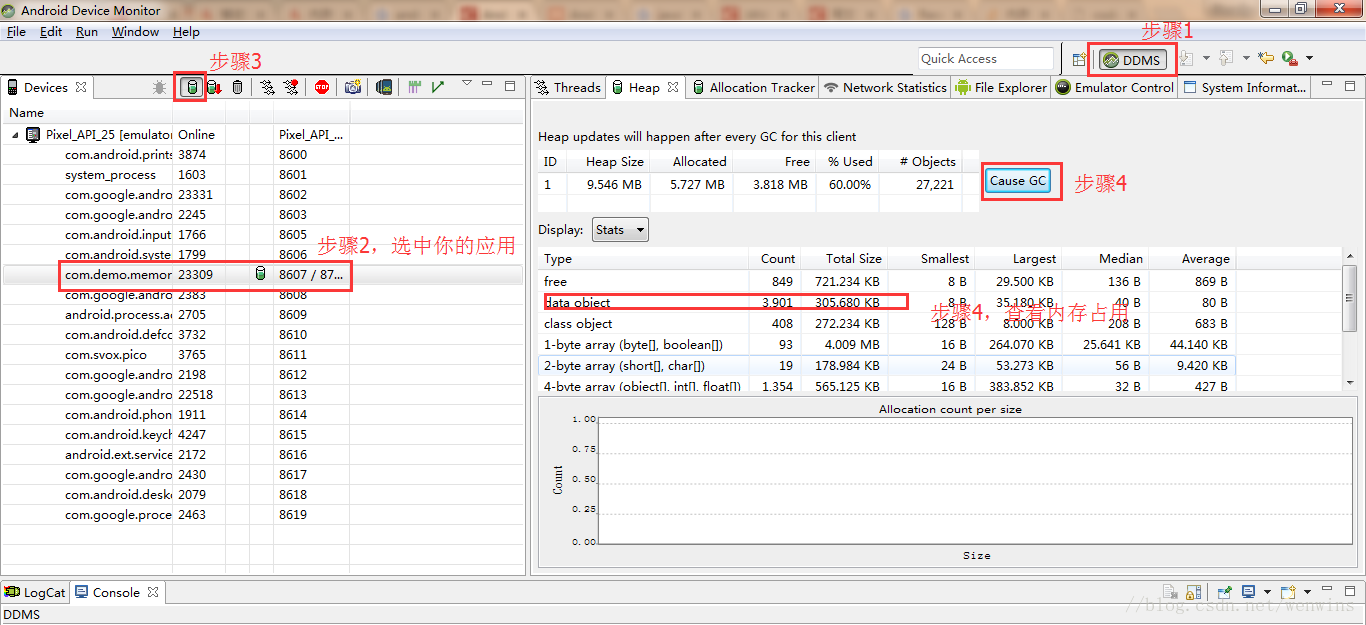Click the Screen Capture camera icon

coord(353,87)
